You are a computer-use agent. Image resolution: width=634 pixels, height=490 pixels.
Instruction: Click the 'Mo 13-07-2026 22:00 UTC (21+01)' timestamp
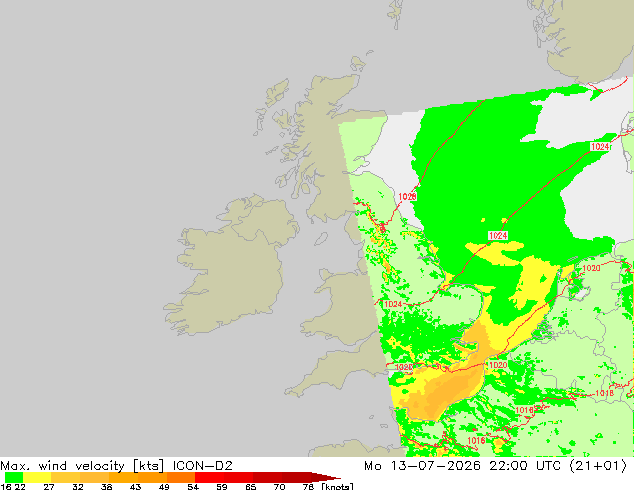(495, 466)
